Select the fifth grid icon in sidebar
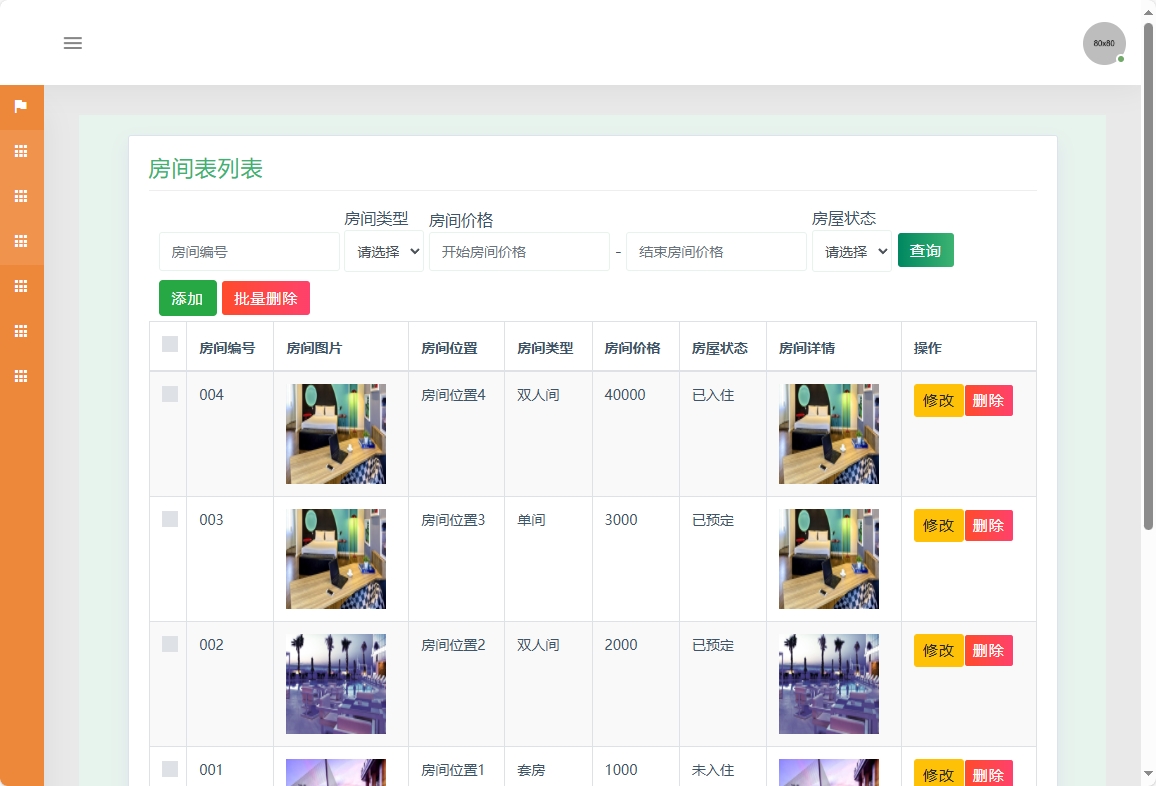The width and height of the screenshot is (1156, 786). 21,331
